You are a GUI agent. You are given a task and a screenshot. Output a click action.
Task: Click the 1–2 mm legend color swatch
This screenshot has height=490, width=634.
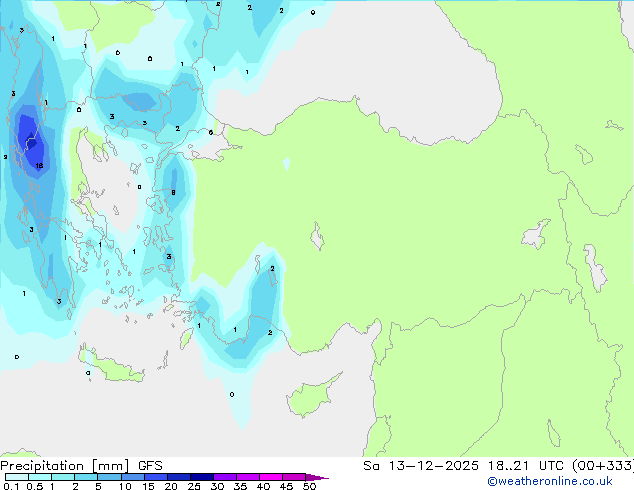point(63,477)
